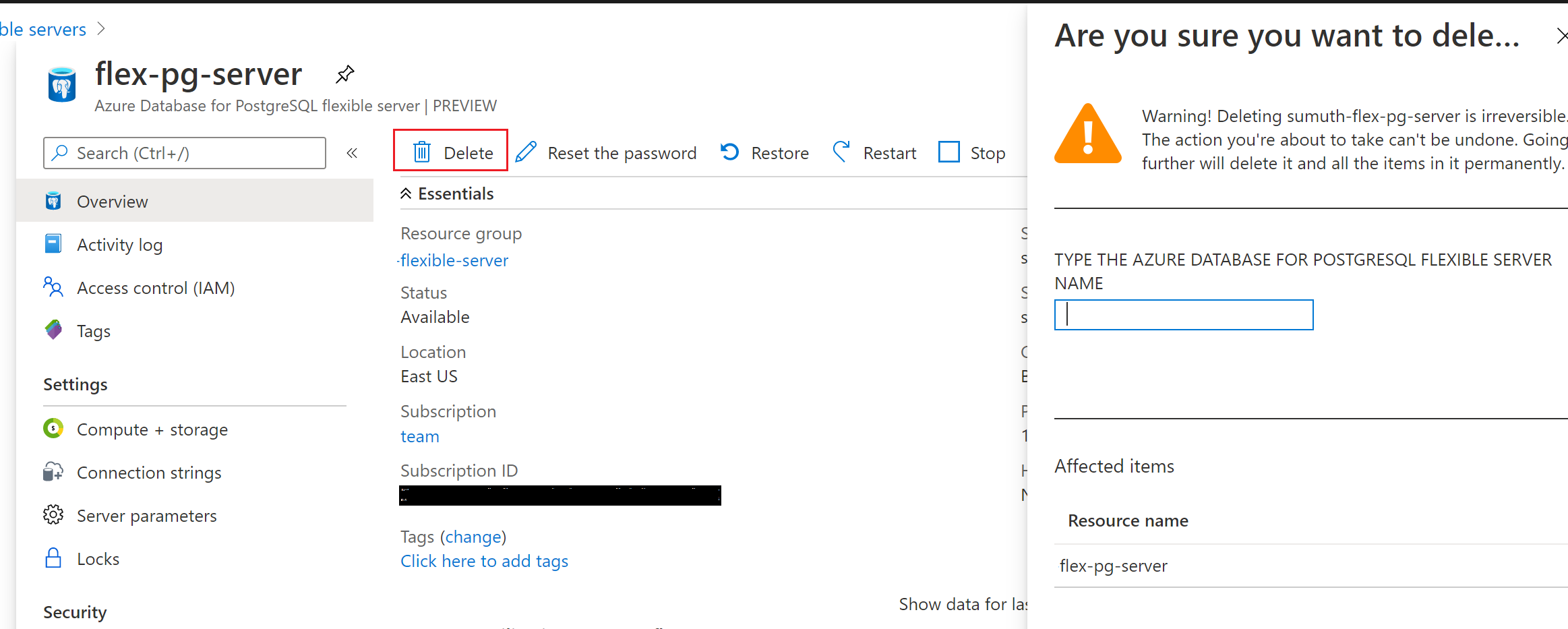
Task: Follow the Click here to add tags link
Action: 484,560
